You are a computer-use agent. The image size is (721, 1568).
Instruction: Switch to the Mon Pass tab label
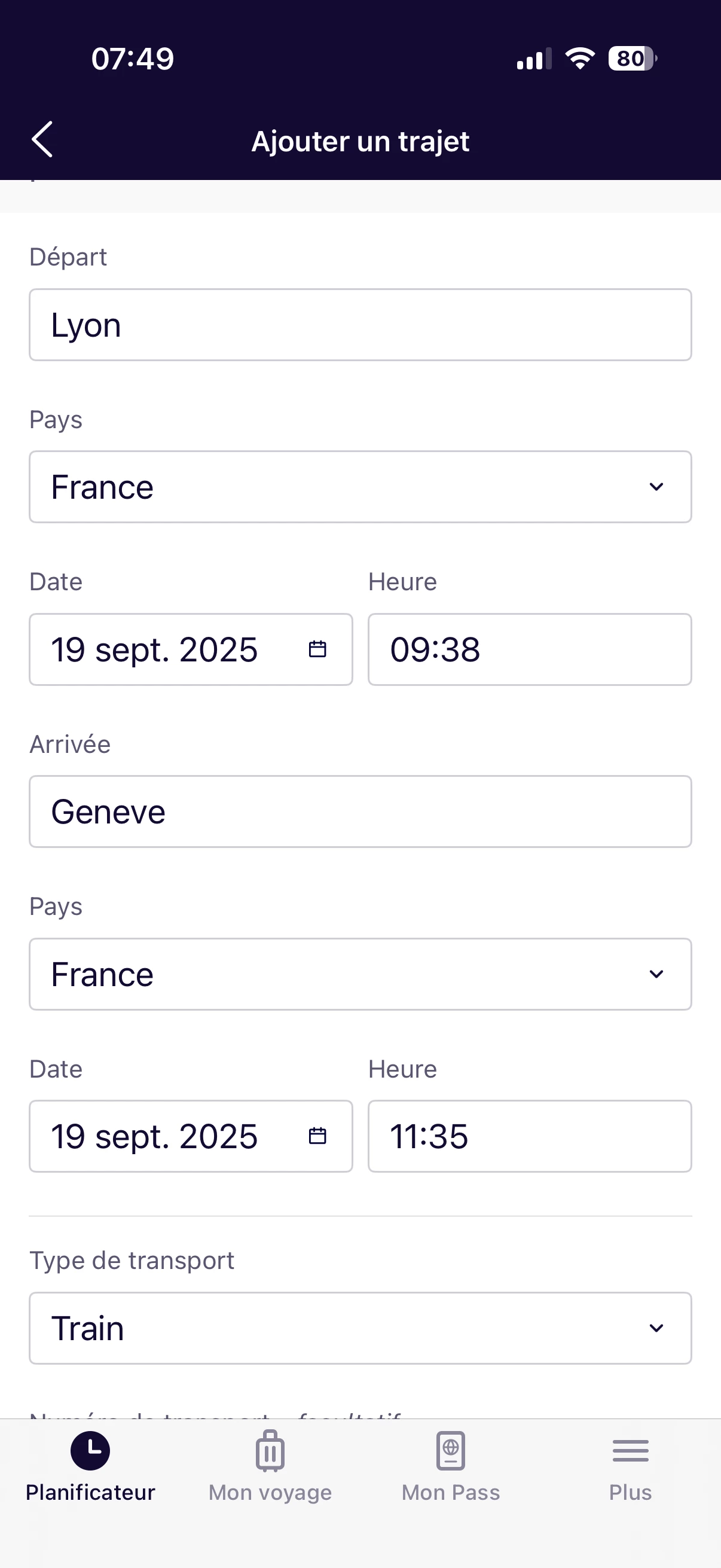451,1493
